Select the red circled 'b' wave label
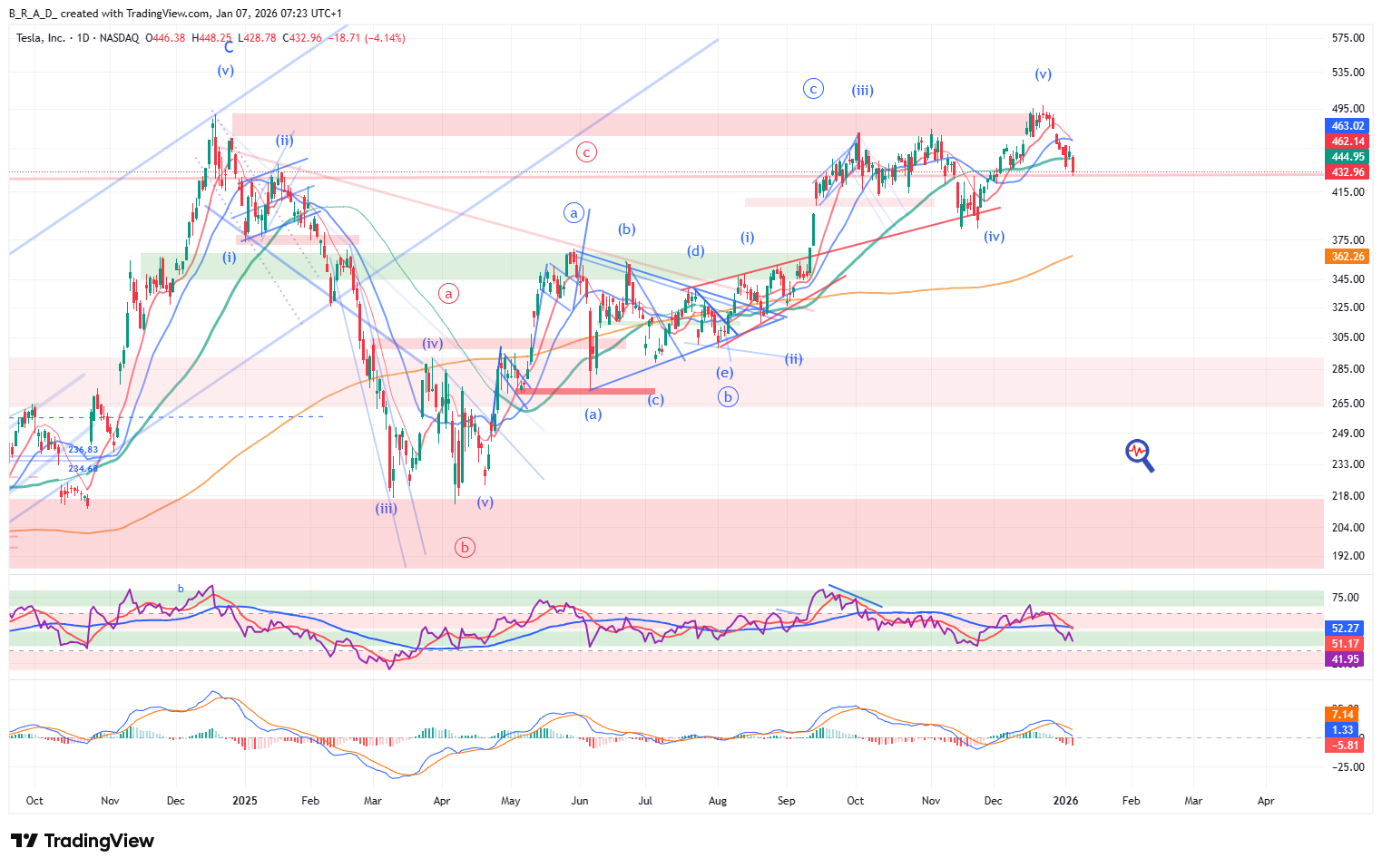The image size is (1382, 868). [x=465, y=547]
